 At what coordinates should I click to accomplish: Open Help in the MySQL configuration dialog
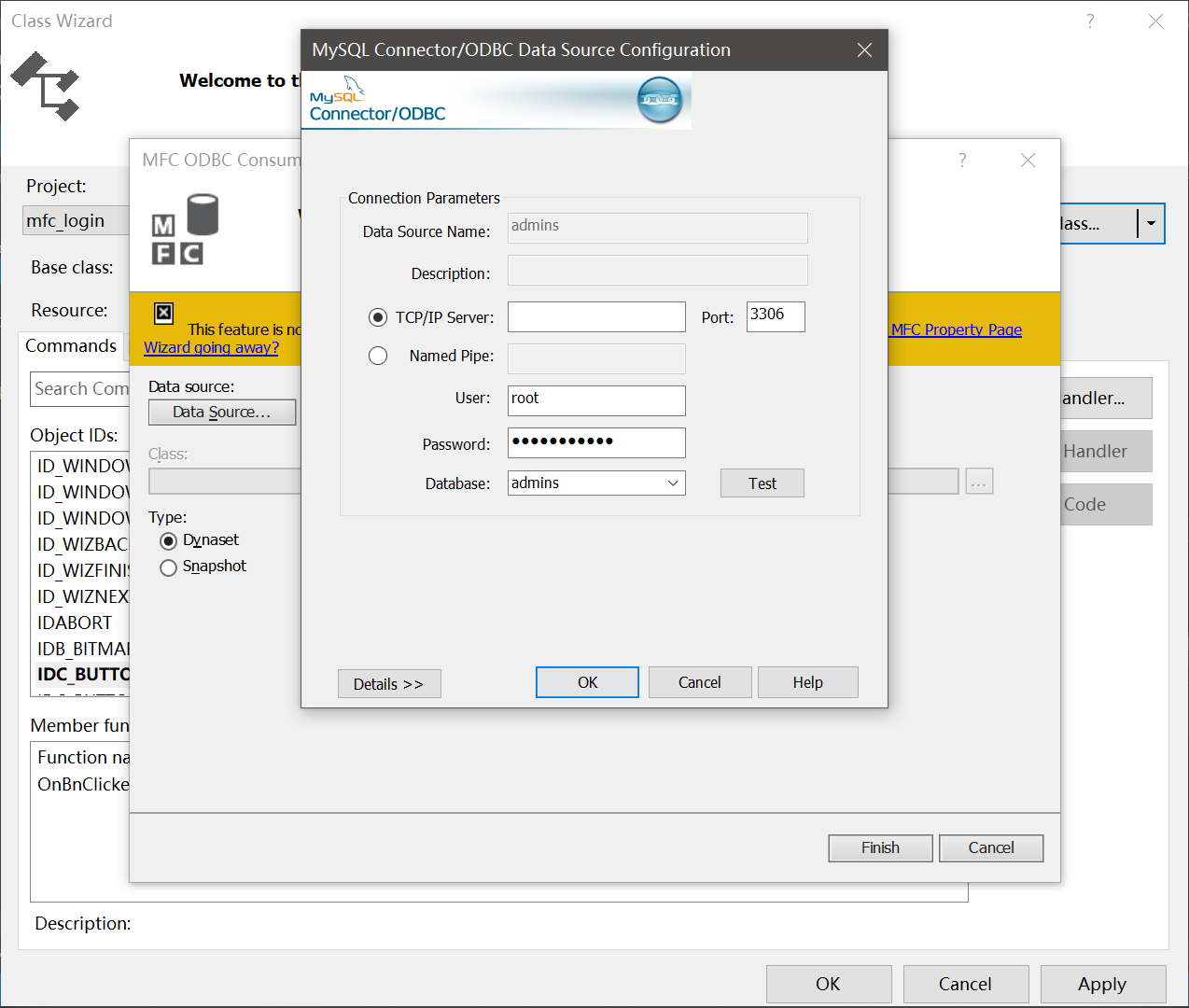pyautogui.click(x=808, y=682)
